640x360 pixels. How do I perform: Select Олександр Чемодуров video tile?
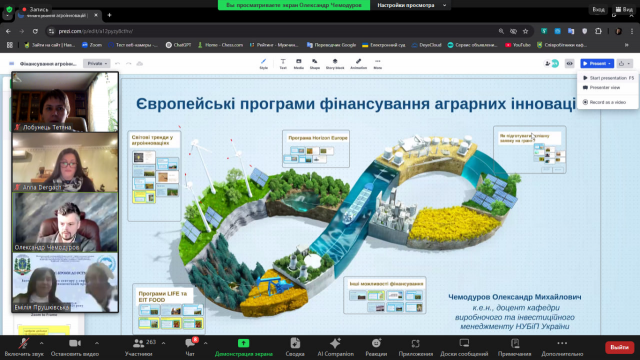tap(65, 222)
